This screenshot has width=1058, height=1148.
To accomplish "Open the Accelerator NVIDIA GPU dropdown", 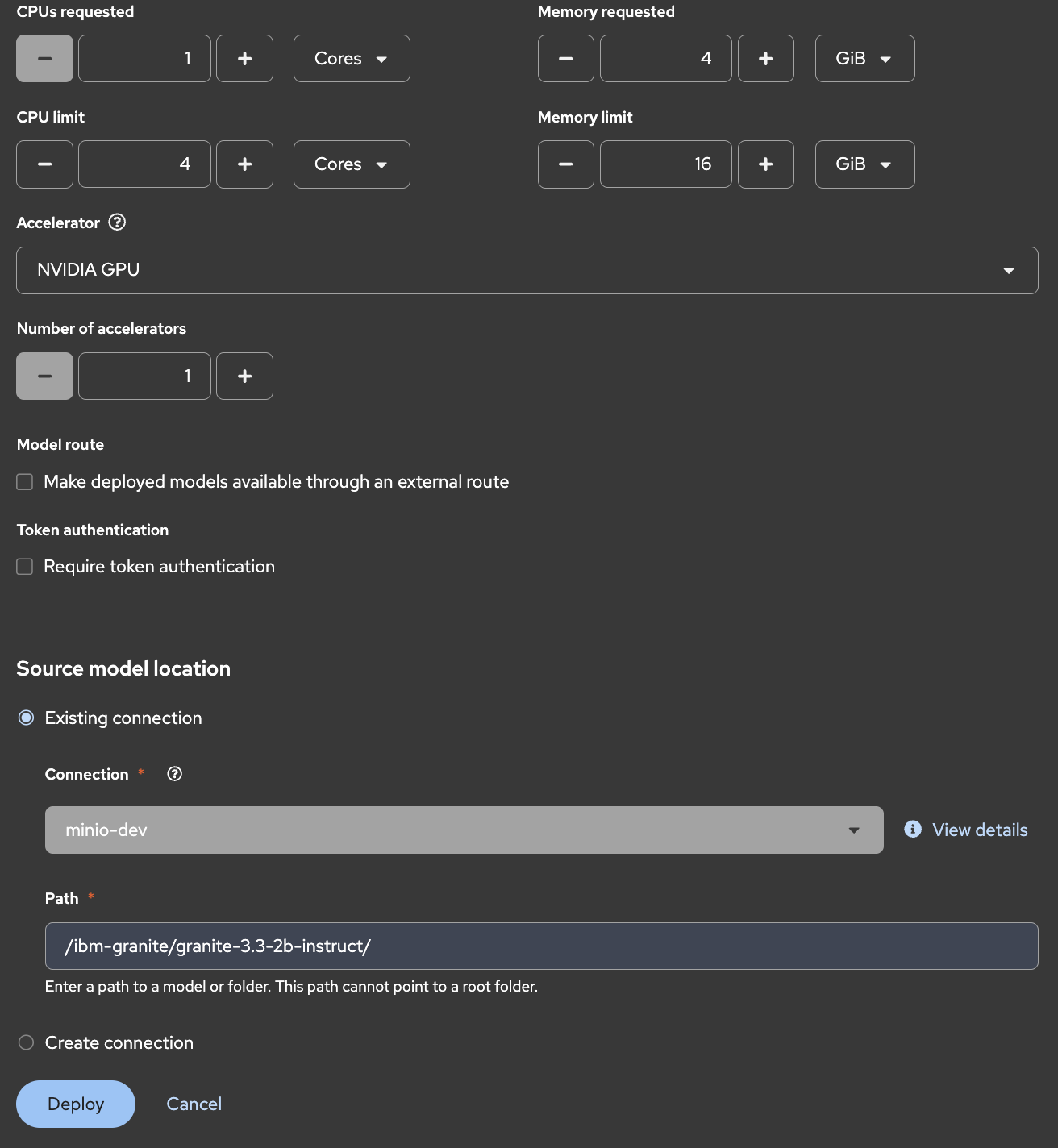I will (x=527, y=270).
